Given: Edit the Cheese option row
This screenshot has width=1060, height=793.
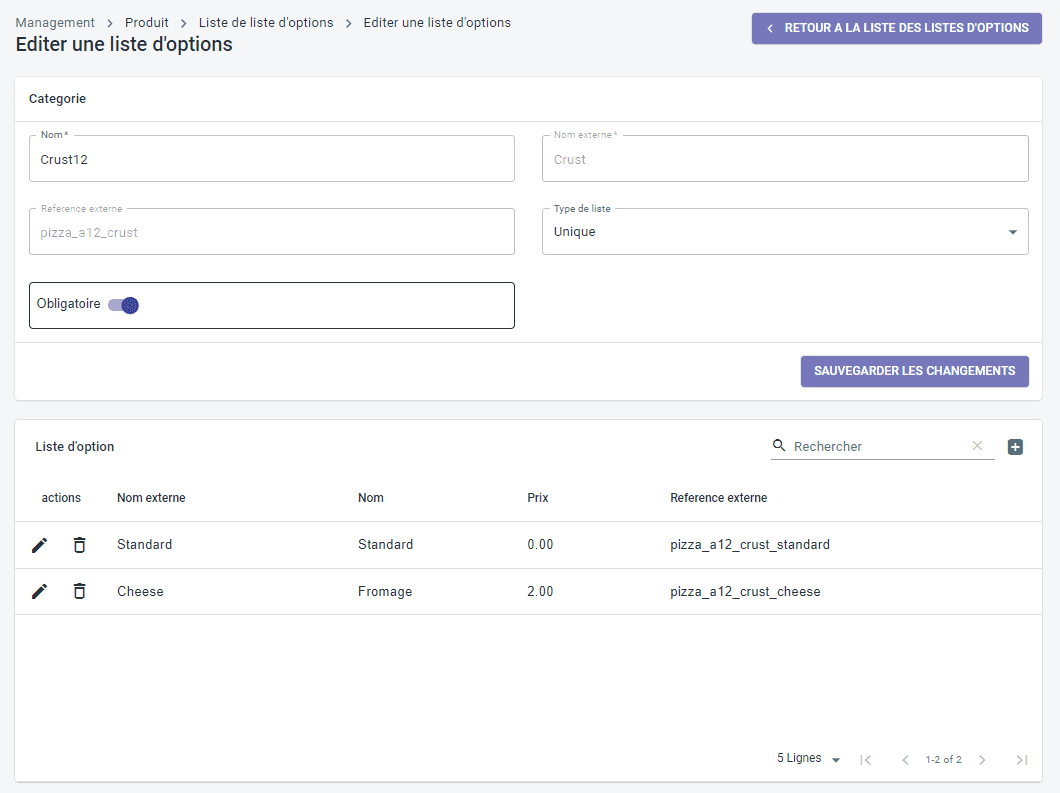Looking at the screenshot, I should 40,592.
